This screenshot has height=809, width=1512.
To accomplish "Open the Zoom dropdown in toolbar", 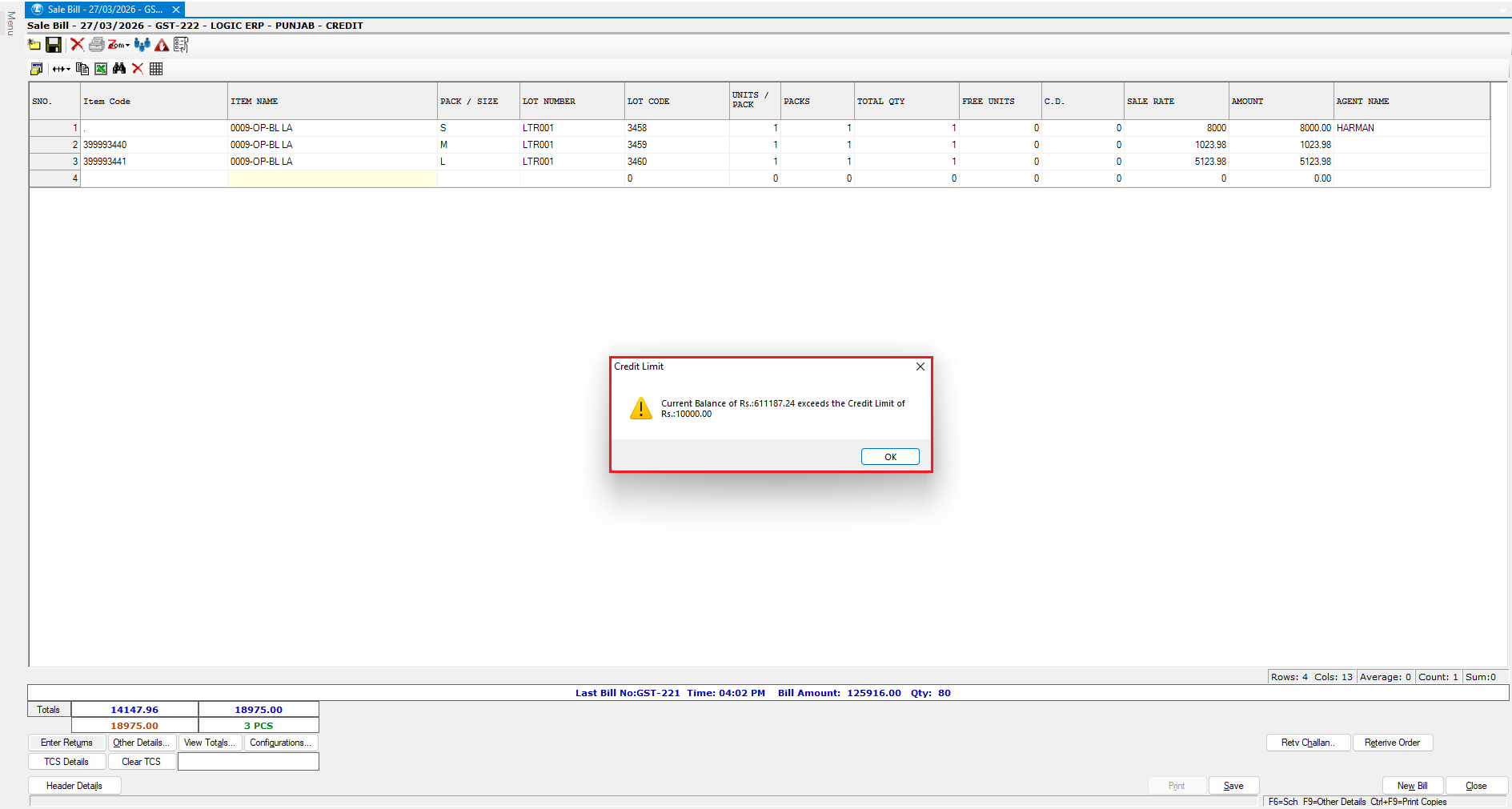I will click(118, 45).
